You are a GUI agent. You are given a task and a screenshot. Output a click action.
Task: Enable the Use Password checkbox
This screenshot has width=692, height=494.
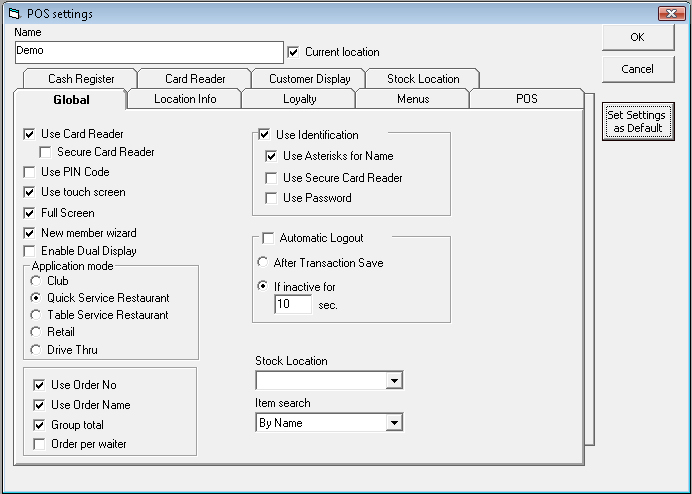271,198
